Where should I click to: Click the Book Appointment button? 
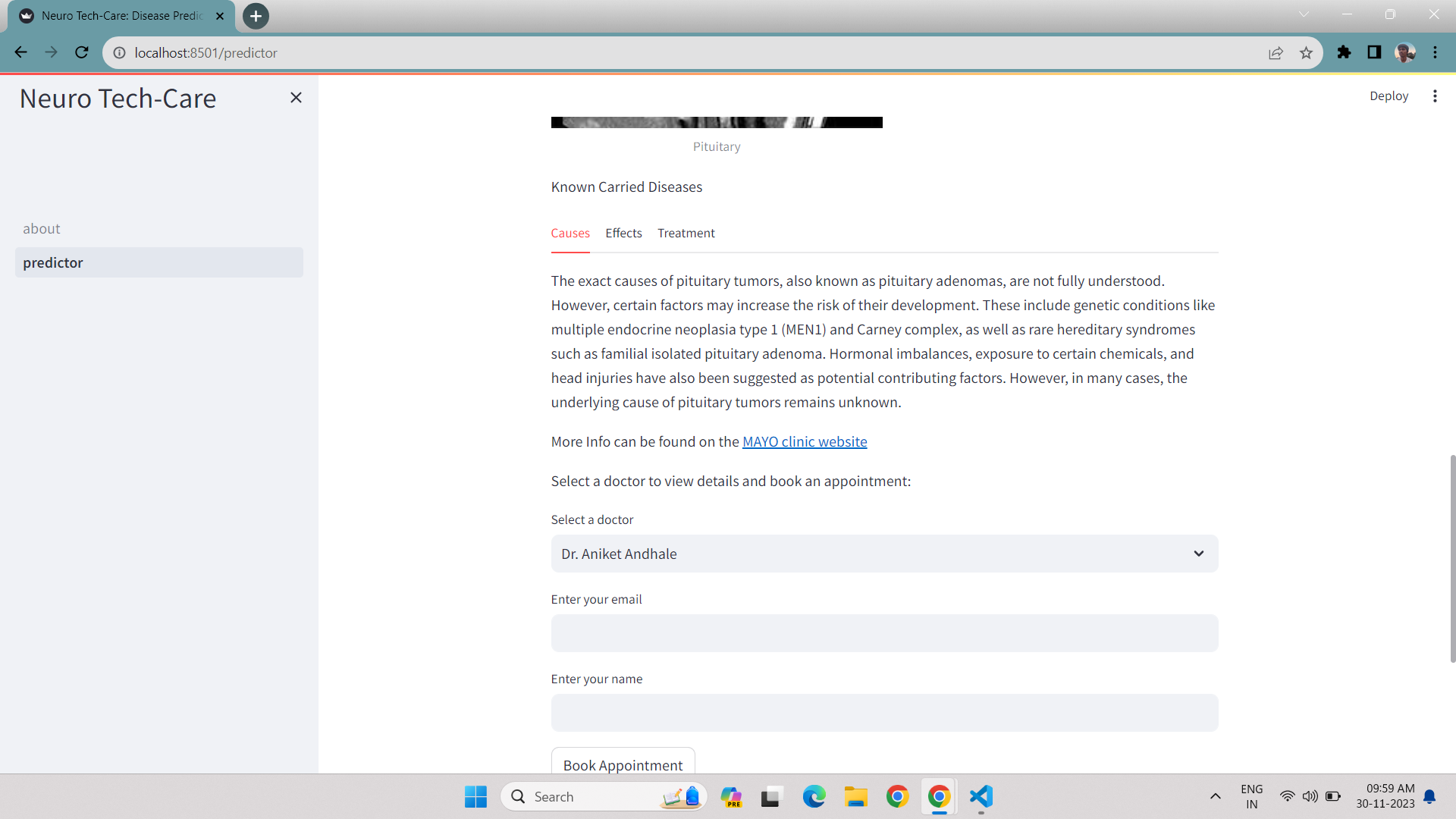[623, 764]
